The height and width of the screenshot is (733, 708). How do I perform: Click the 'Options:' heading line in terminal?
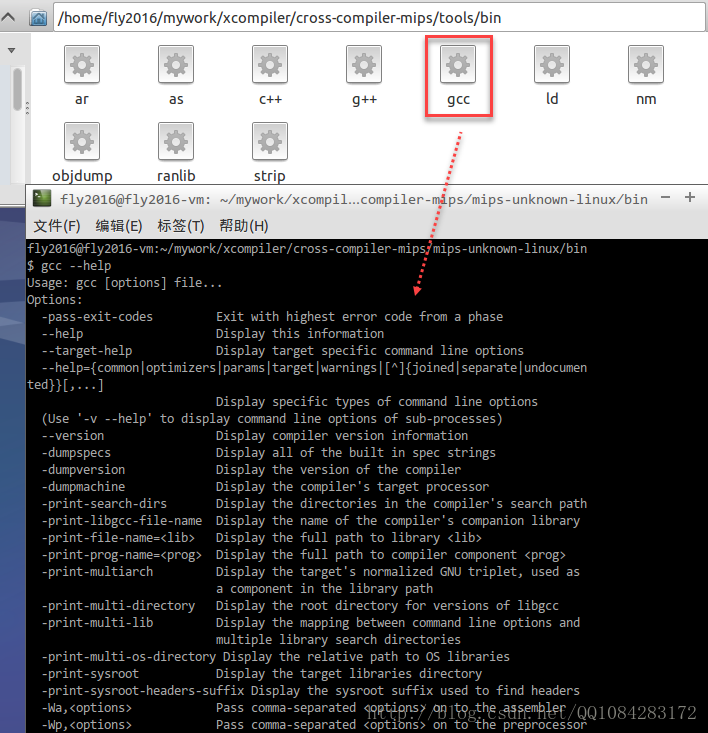[54, 300]
